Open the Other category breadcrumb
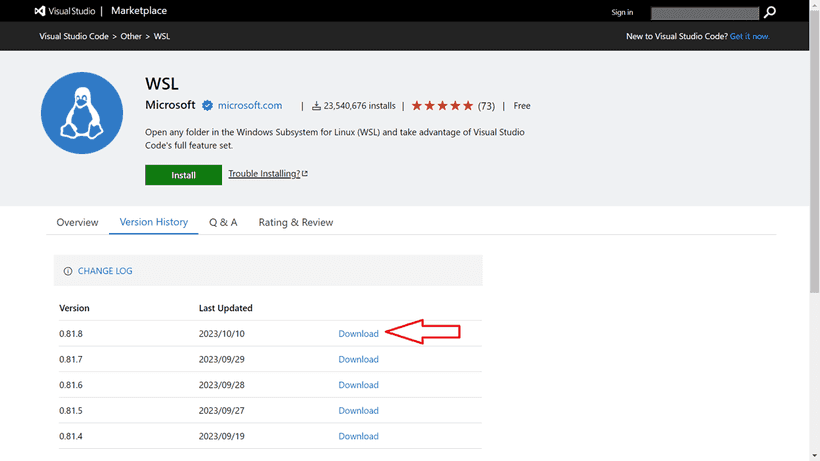 click(x=131, y=36)
